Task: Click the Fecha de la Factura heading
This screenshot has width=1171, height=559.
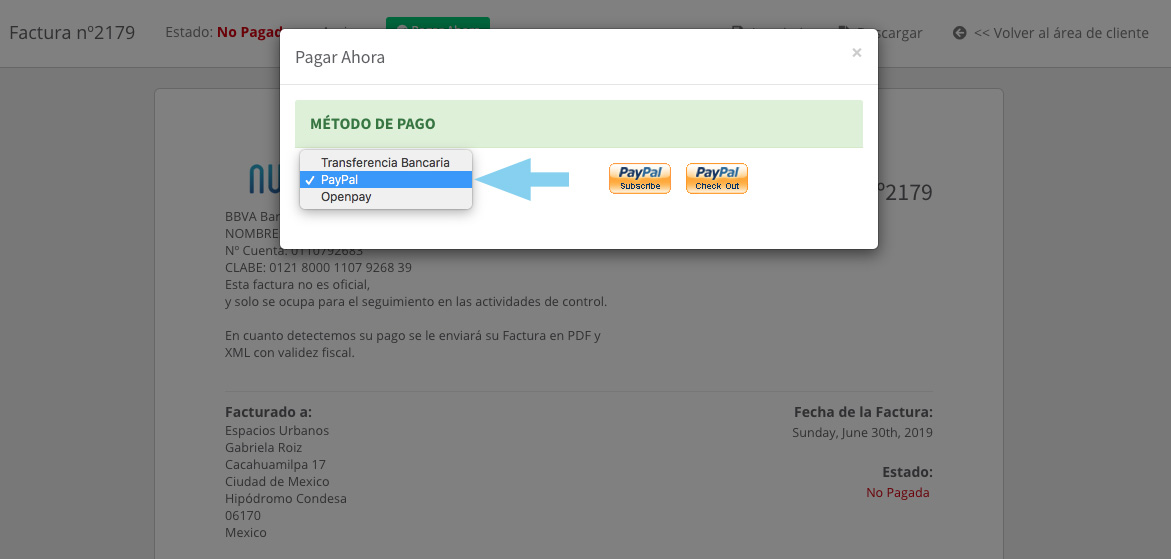Action: [863, 412]
